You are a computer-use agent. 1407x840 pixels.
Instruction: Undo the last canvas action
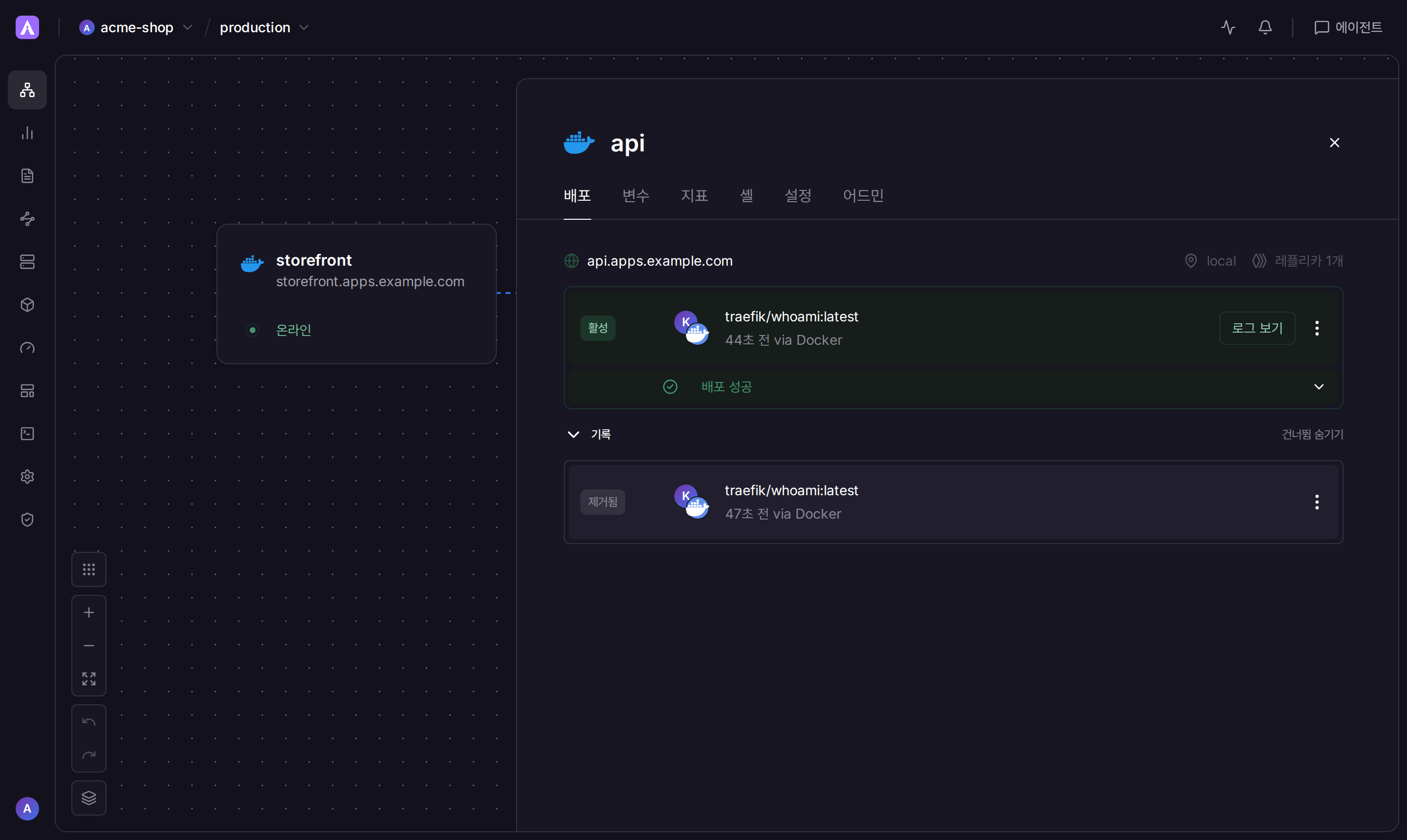pos(89,722)
